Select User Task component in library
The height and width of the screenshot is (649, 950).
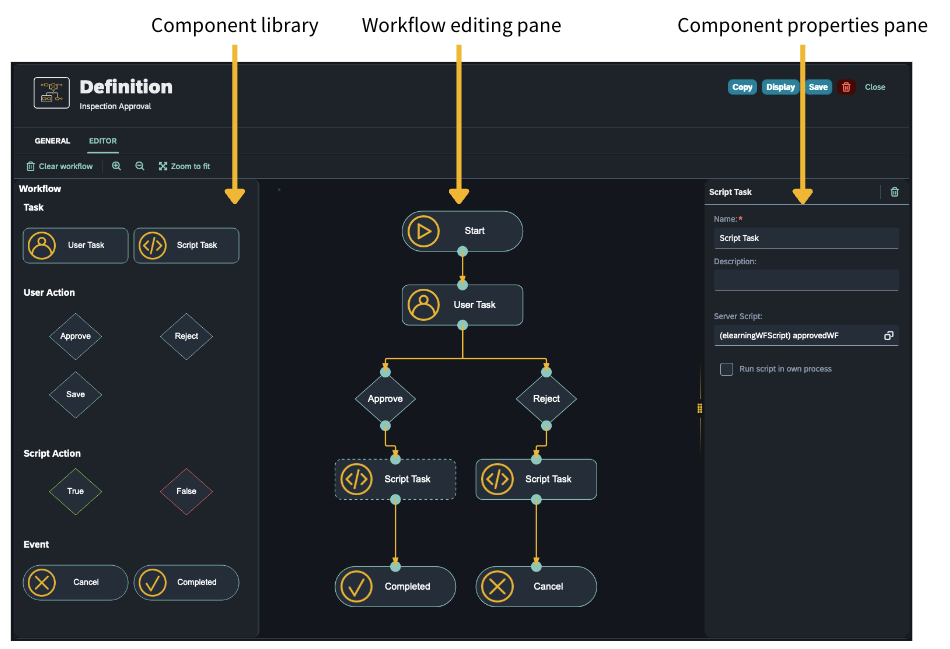click(76, 245)
